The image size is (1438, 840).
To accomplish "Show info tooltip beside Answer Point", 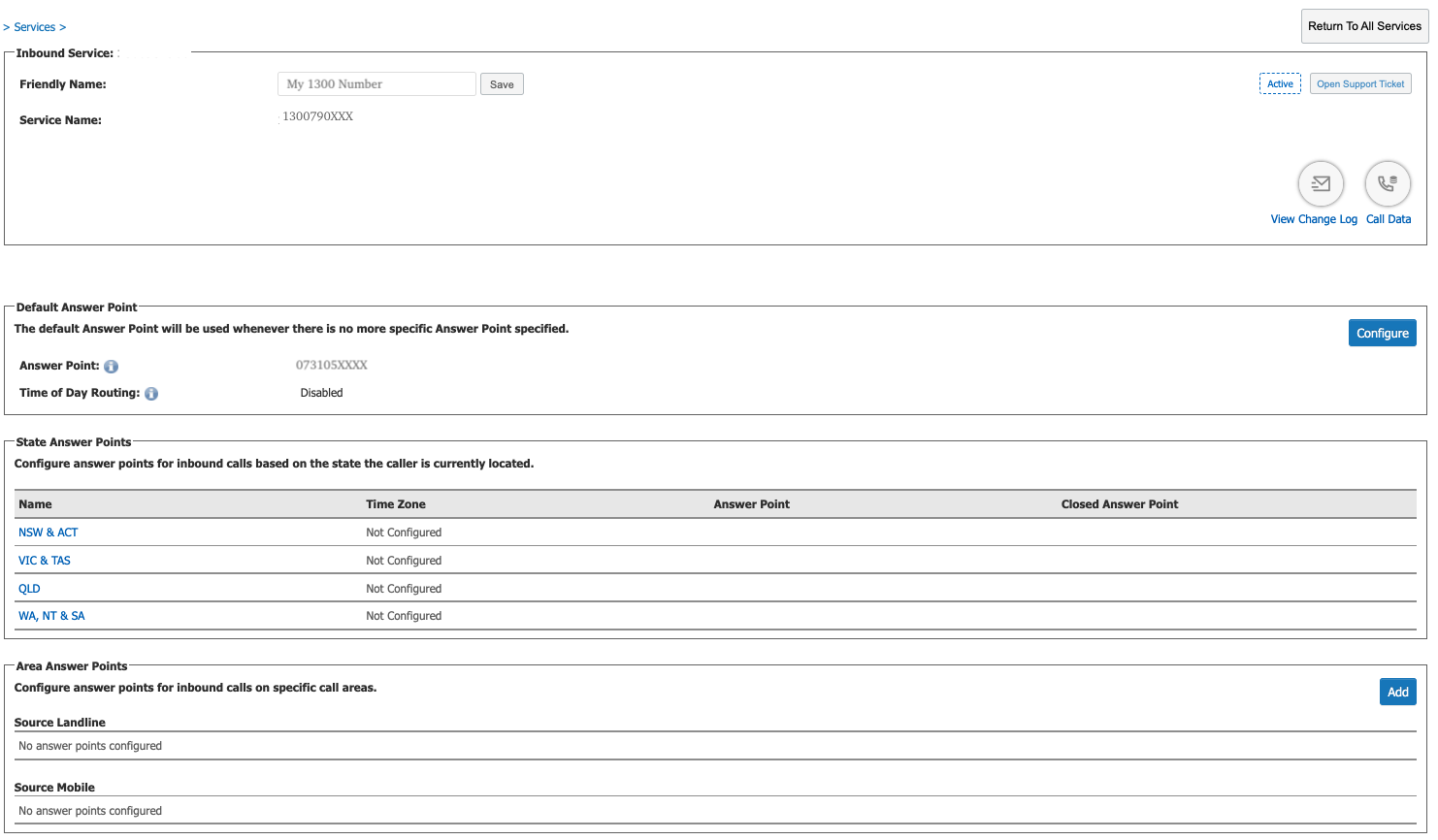I will pos(111,367).
